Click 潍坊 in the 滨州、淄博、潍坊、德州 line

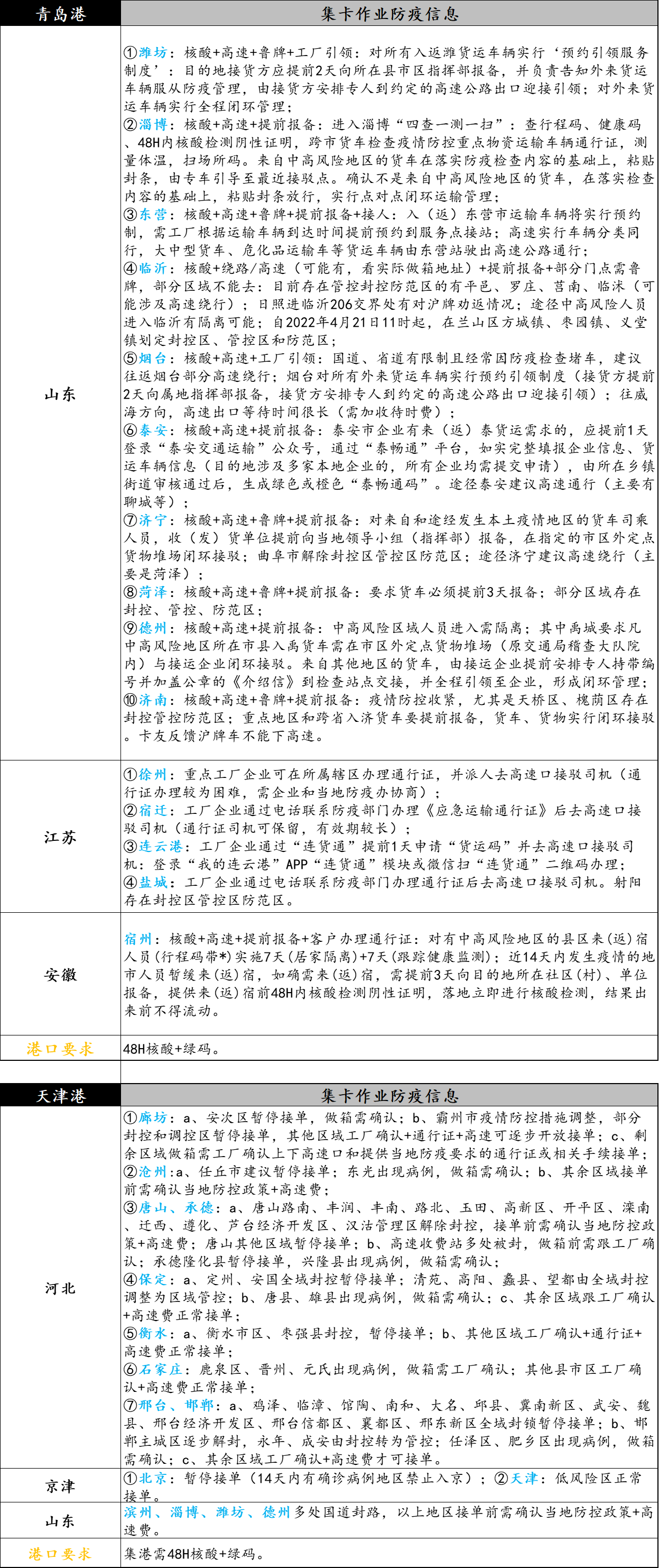pyautogui.click(x=230, y=1512)
